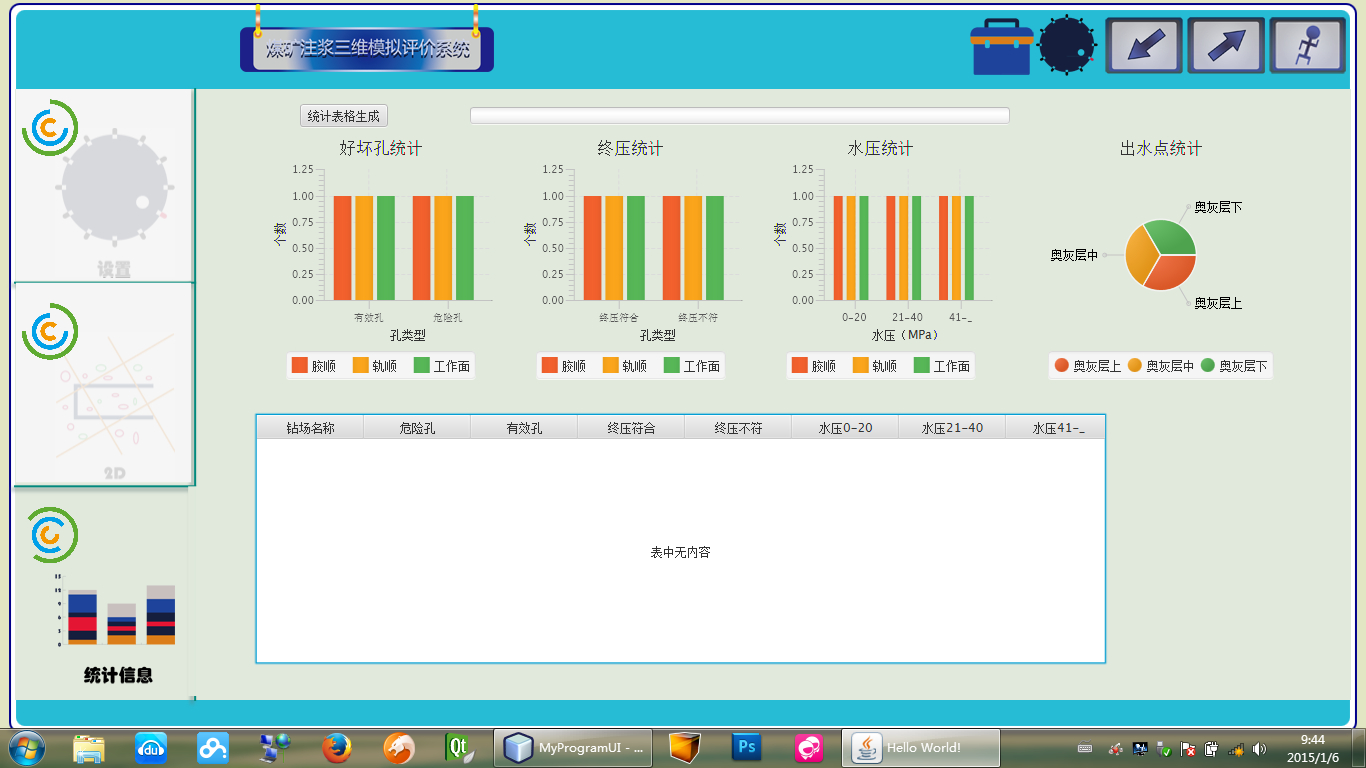This screenshot has height=768, width=1366.
Task: Click the 奥灰层下 legend dot under pie chart
Action: click(x=1208, y=366)
